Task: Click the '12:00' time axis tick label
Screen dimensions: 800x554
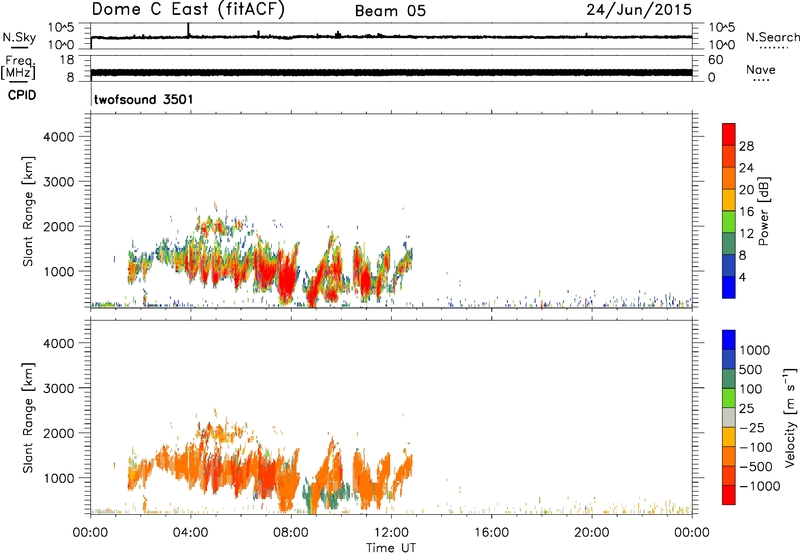Action: 391,533
